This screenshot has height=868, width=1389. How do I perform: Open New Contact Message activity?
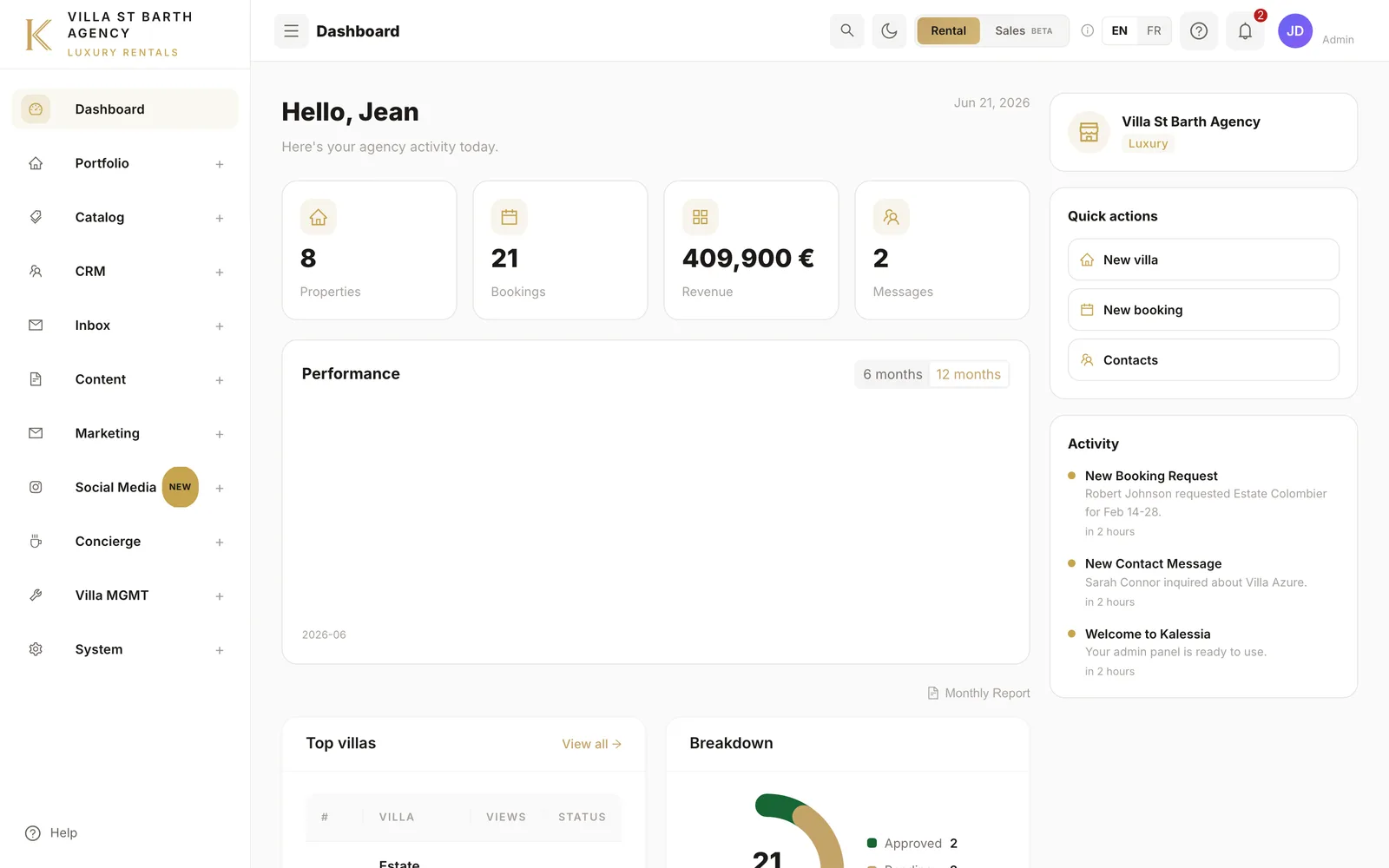[1203, 582]
